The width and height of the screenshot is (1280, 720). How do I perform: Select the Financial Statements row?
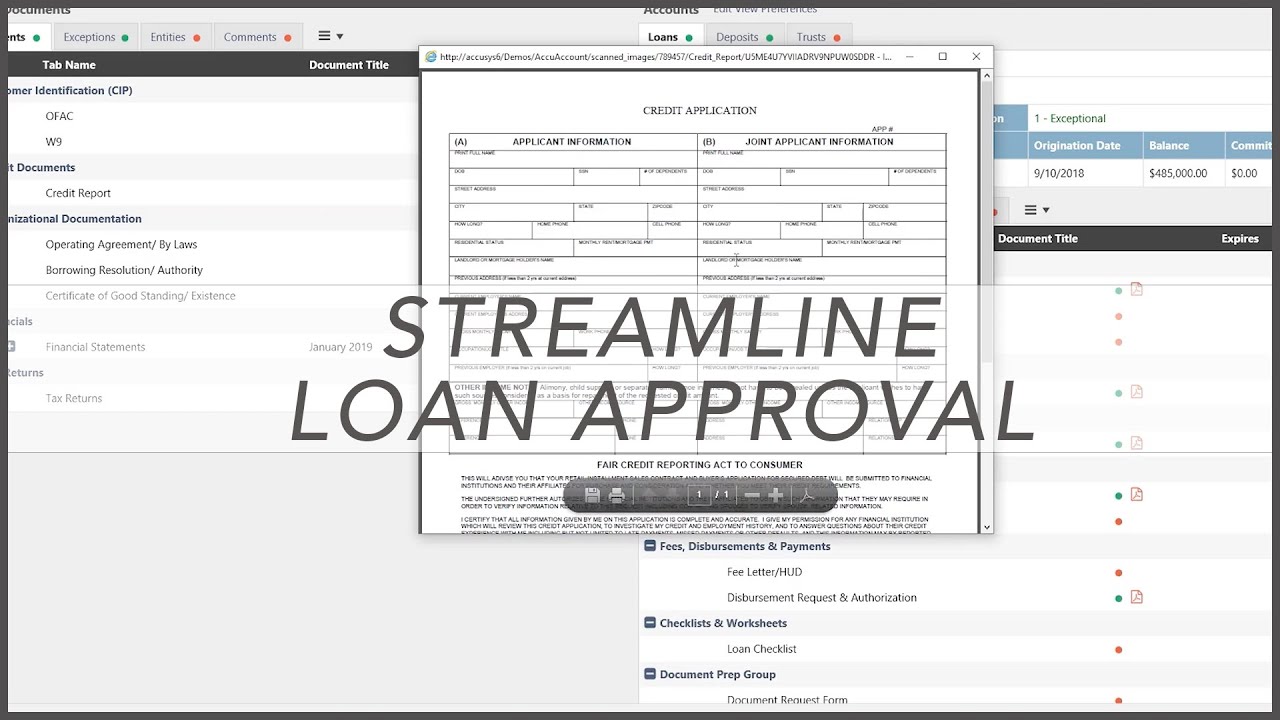click(x=95, y=347)
